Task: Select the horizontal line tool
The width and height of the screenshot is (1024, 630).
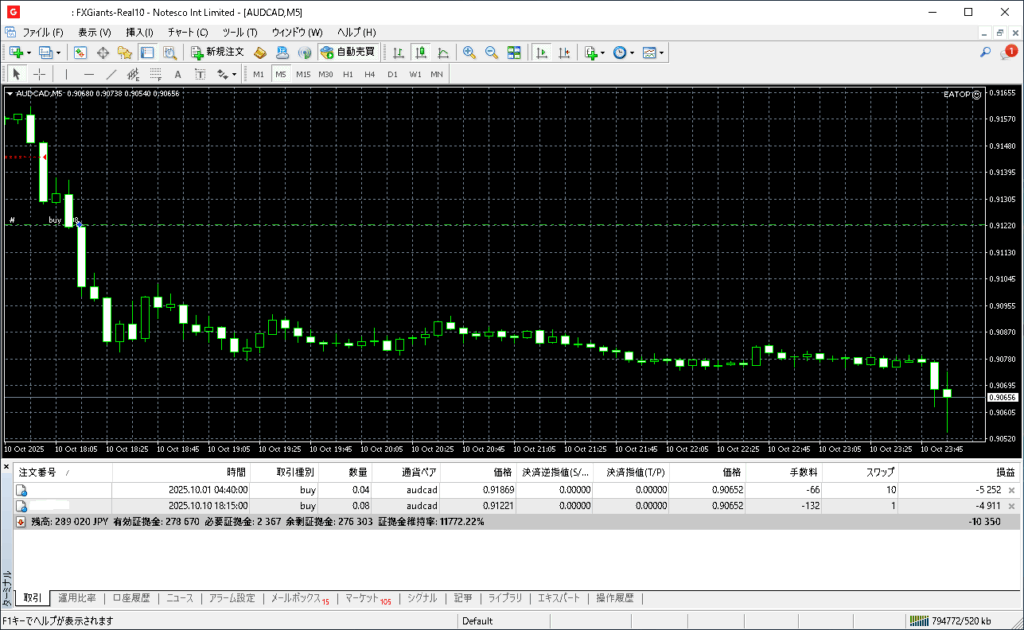Action: (x=89, y=74)
